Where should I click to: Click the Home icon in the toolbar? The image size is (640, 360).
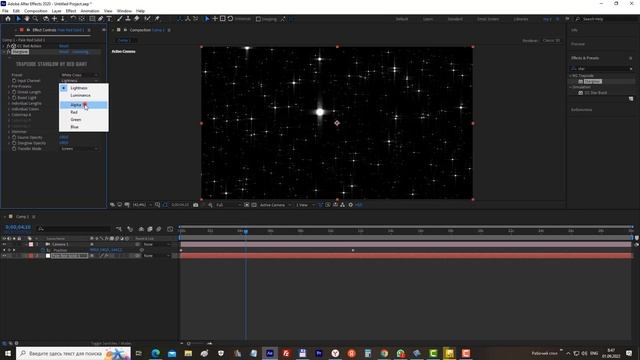[8, 19]
